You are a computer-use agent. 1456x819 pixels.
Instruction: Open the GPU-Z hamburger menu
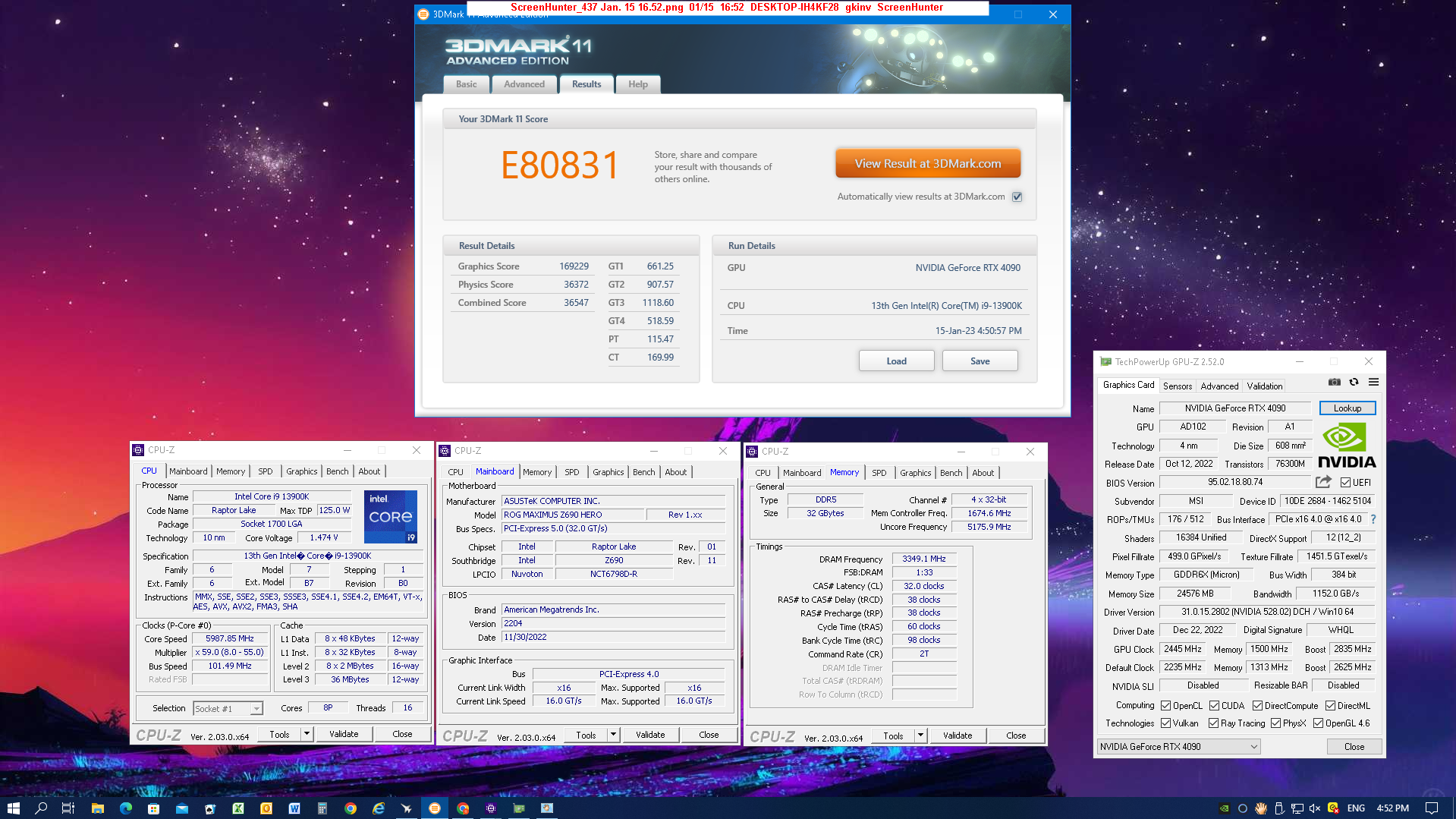click(x=1373, y=382)
